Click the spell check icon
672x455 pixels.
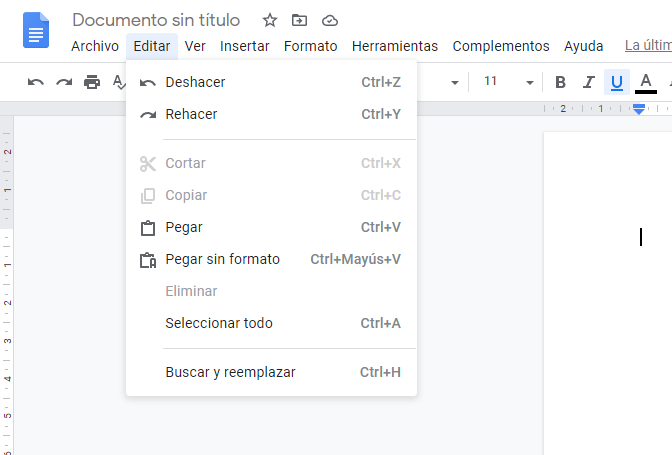(119, 82)
